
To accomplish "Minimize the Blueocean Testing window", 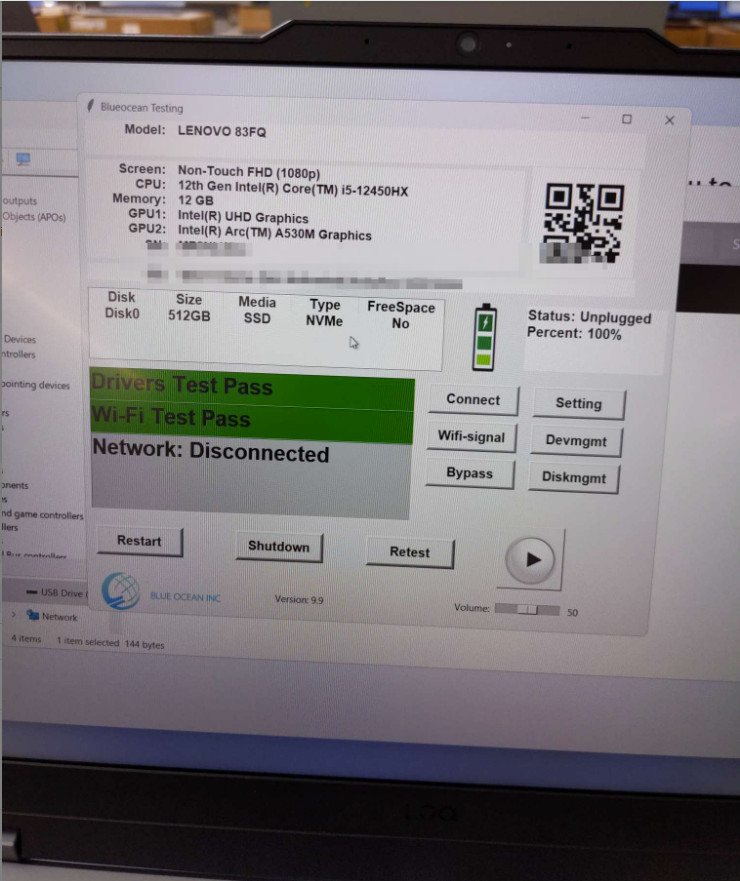I will [x=585, y=118].
